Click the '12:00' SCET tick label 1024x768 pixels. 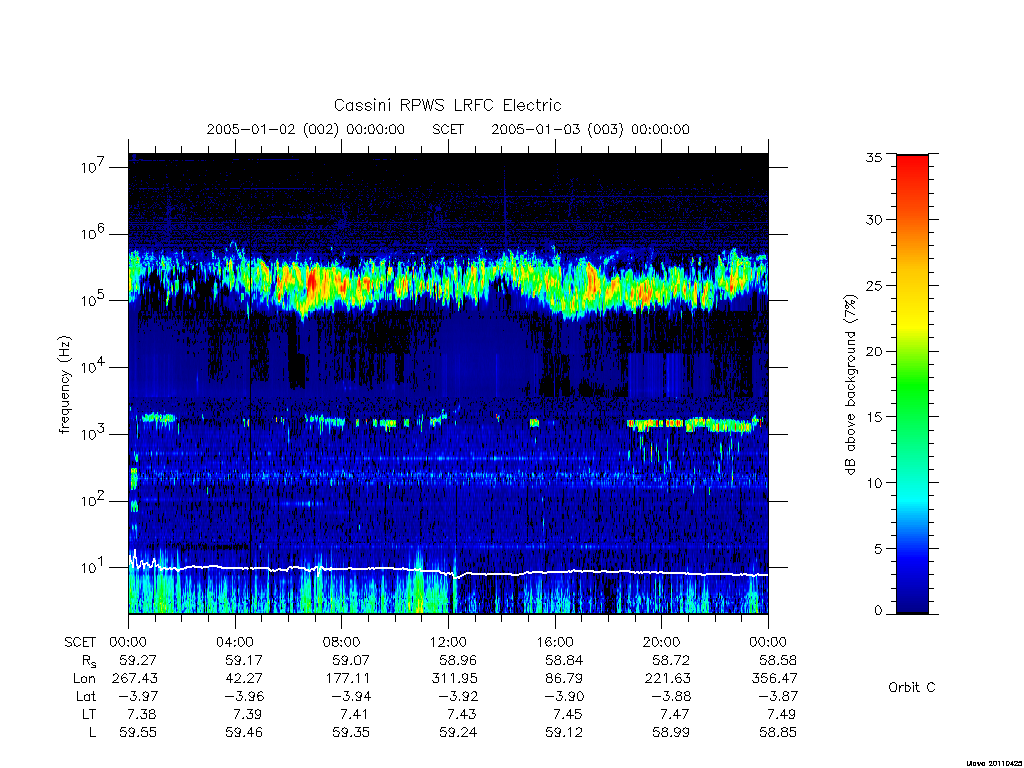pos(448,642)
